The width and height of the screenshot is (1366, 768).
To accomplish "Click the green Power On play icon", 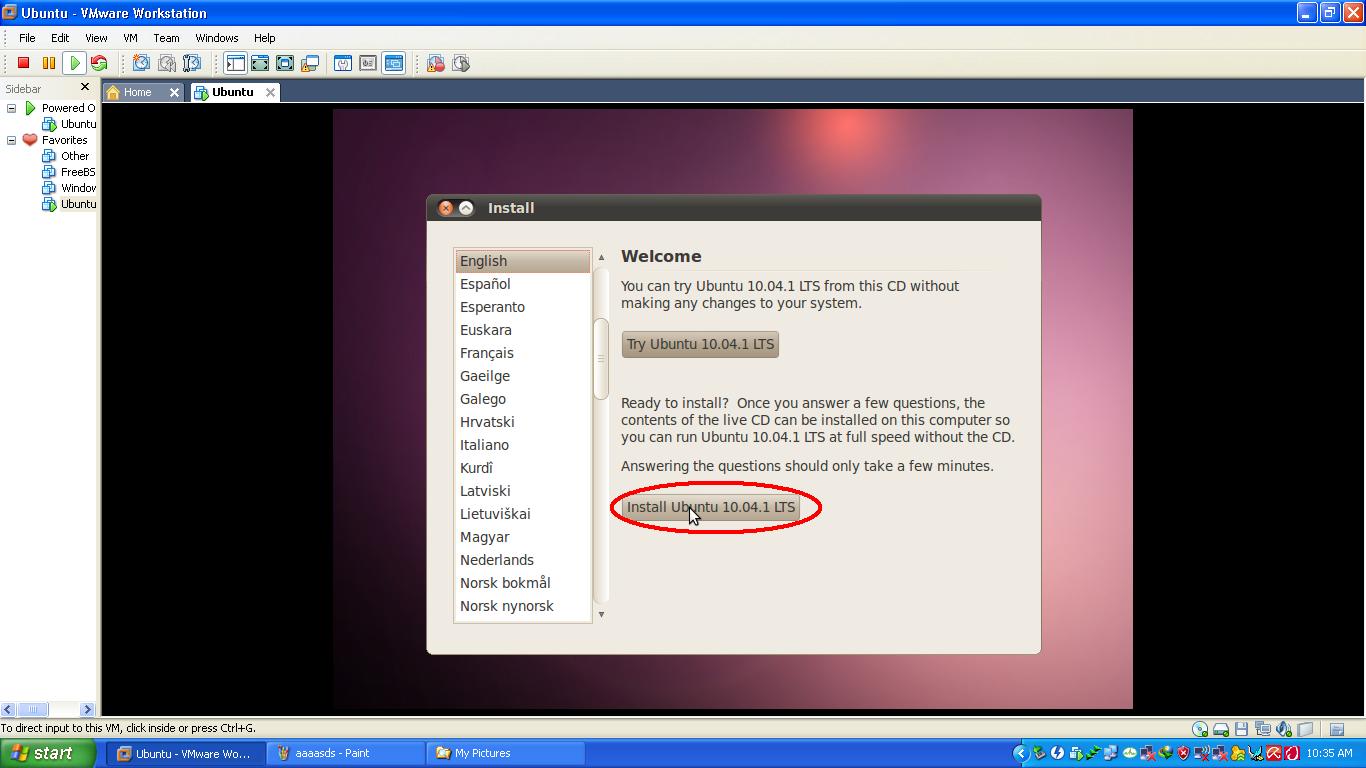I will (x=74, y=63).
